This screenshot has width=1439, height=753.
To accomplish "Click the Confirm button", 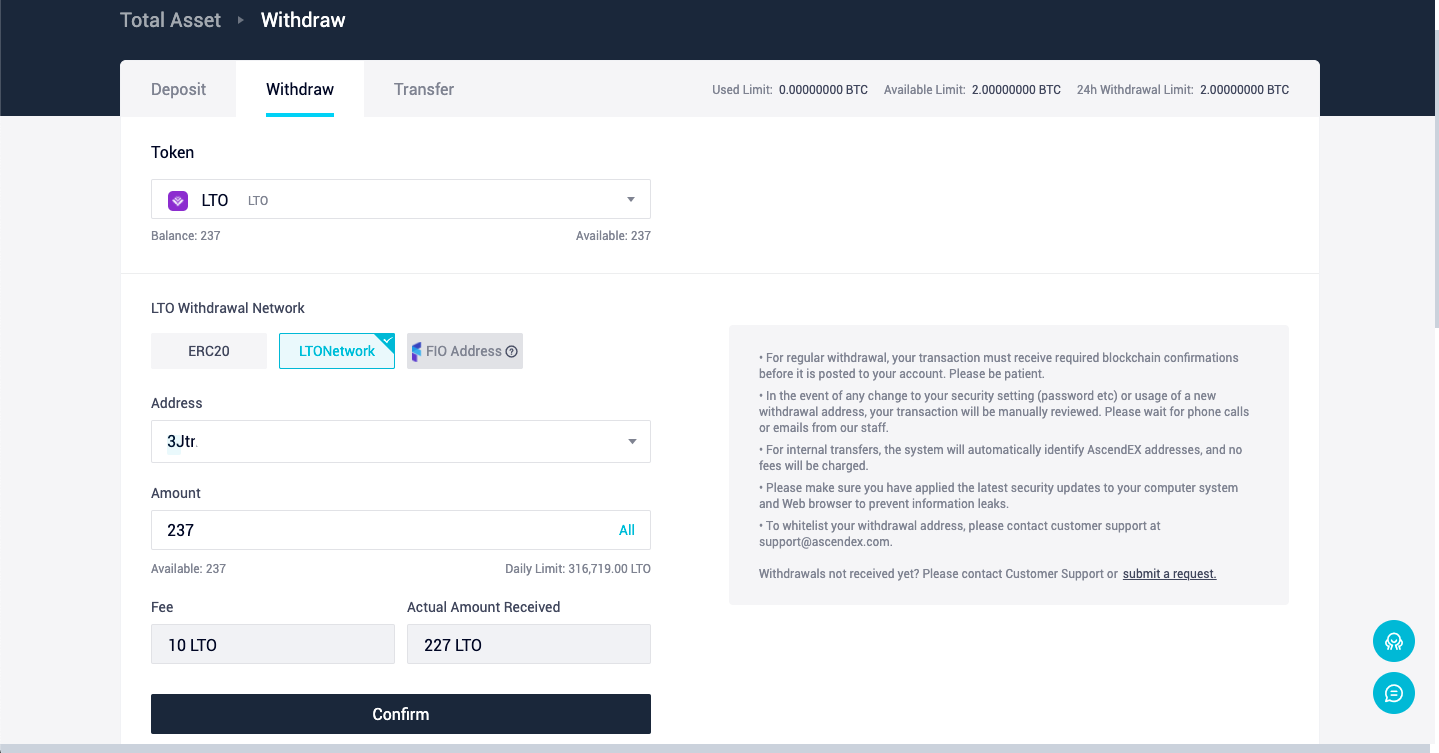I will pos(401,714).
